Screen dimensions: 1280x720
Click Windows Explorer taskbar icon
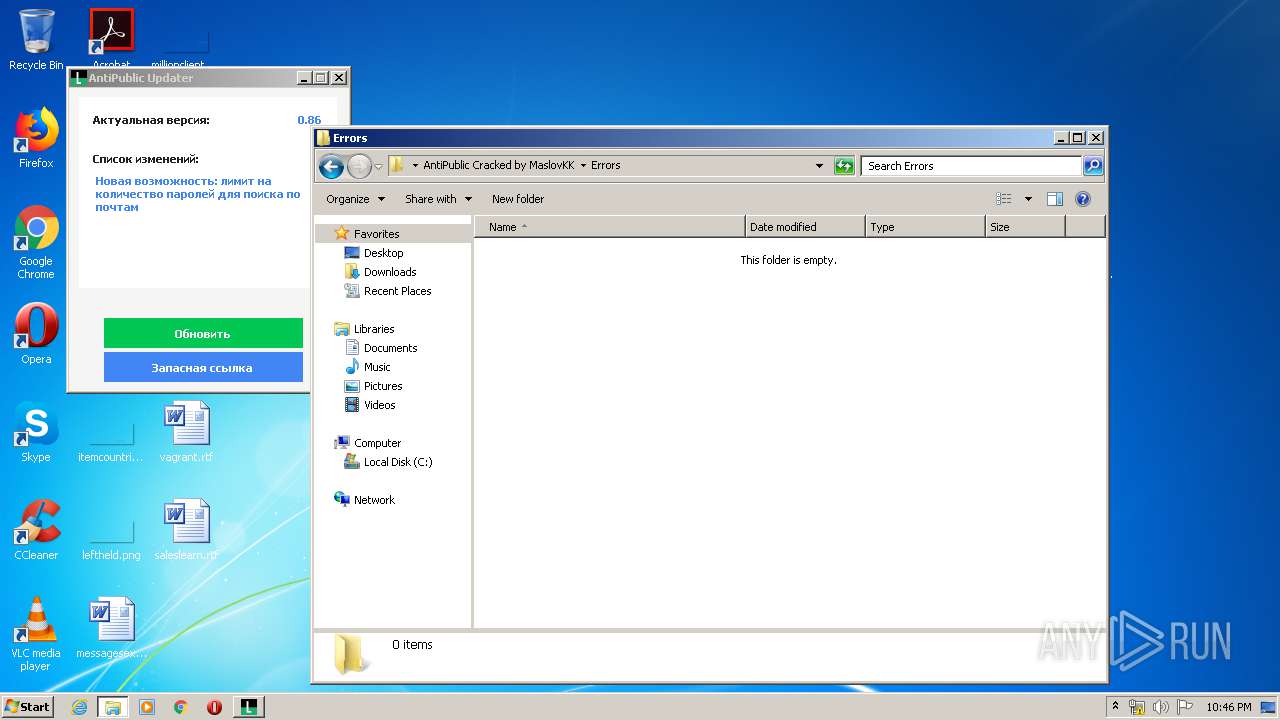point(113,707)
